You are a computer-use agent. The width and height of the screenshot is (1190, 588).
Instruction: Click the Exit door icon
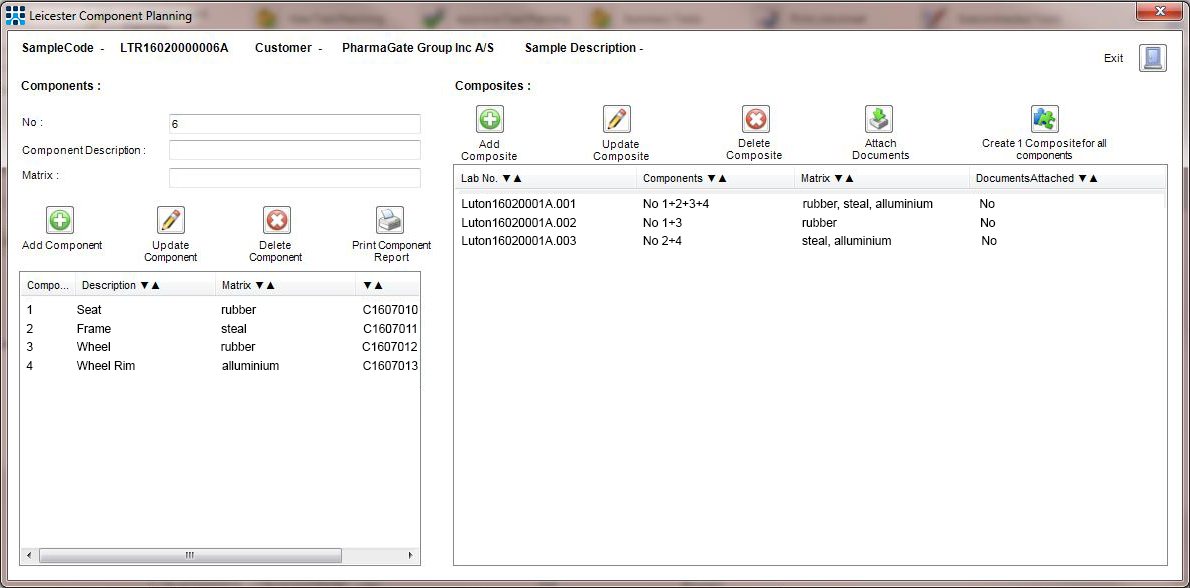(1153, 58)
